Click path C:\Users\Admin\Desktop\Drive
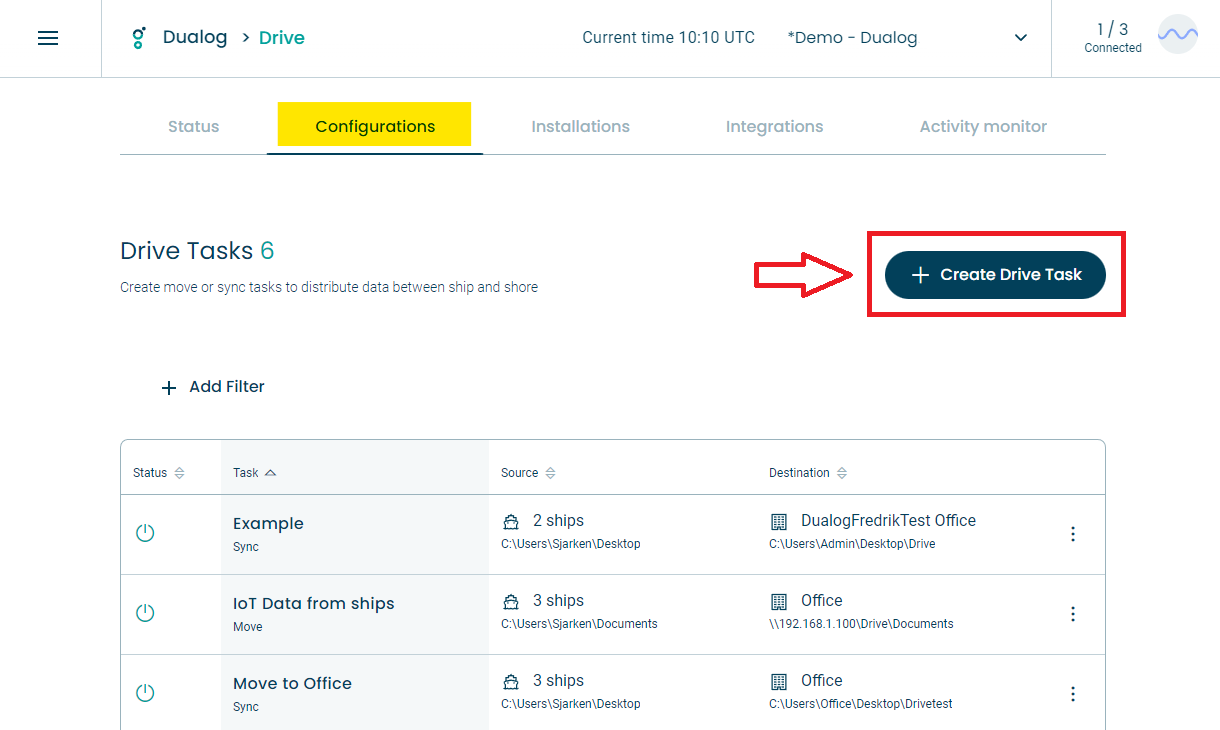The width and height of the screenshot is (1220, 730). 852,544
